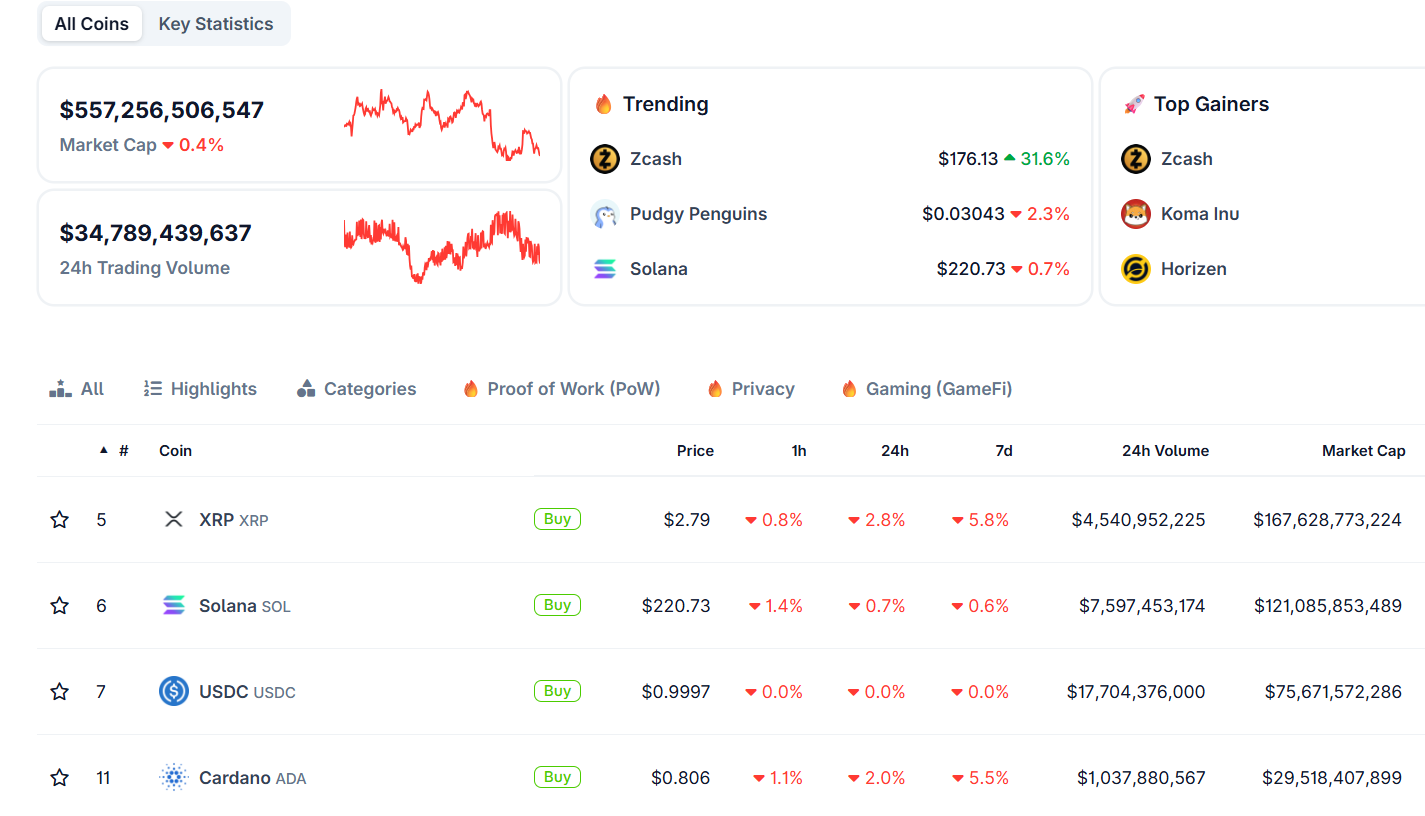Image resolution: width=1425 pixels, height=816 pixels.
Task: Click the Horizen coin icon
Action: [1136, 269]
